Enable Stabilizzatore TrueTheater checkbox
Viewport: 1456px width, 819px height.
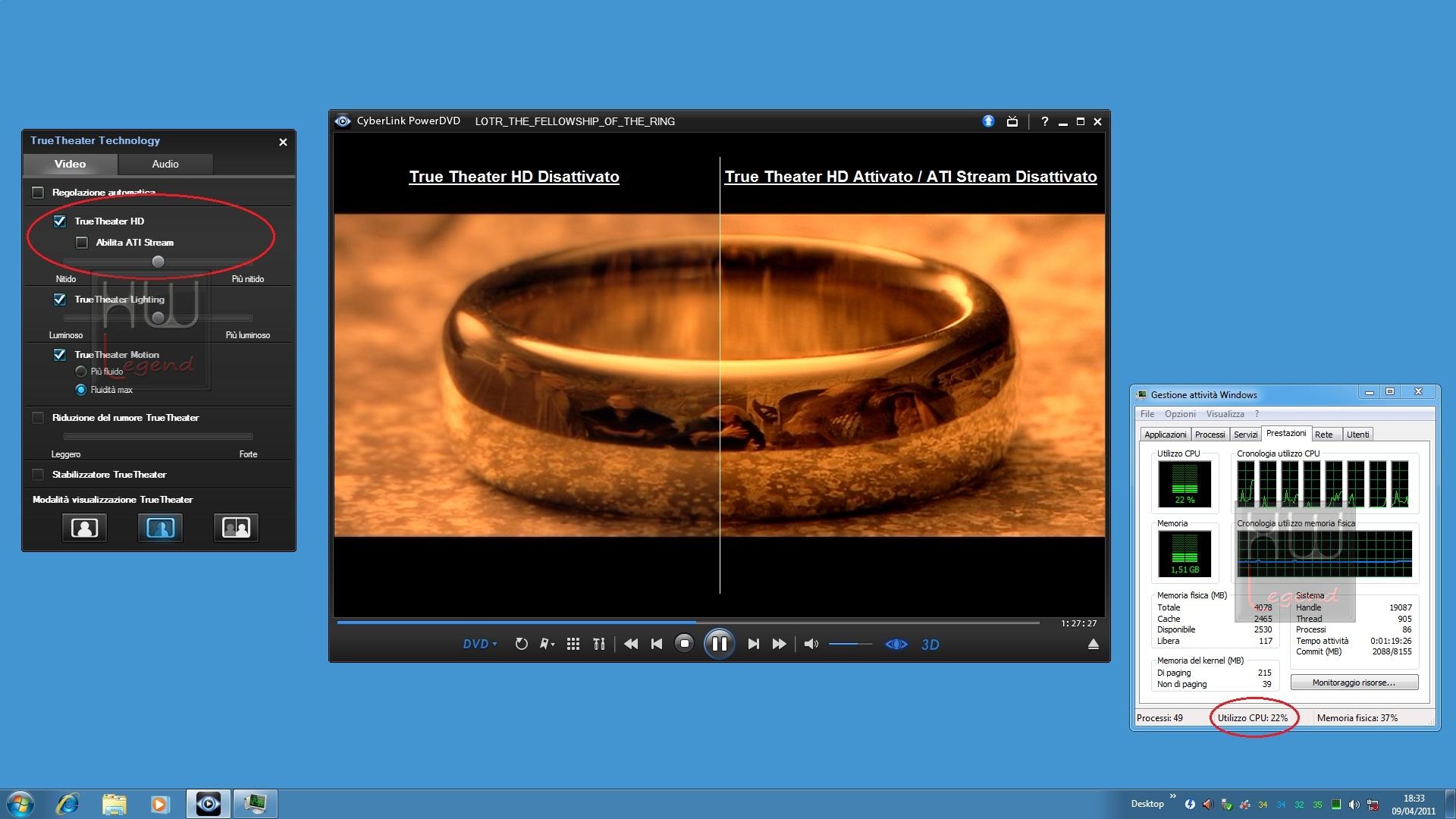(38, 475)
